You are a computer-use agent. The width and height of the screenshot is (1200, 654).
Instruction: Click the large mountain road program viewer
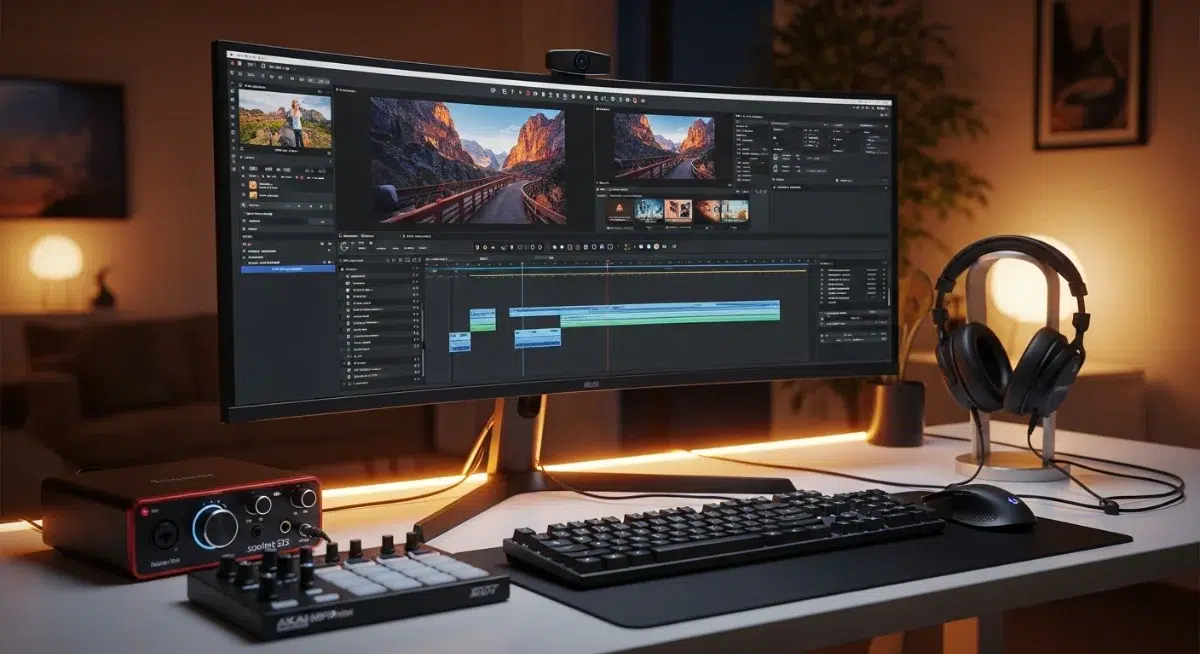[468, 161]
